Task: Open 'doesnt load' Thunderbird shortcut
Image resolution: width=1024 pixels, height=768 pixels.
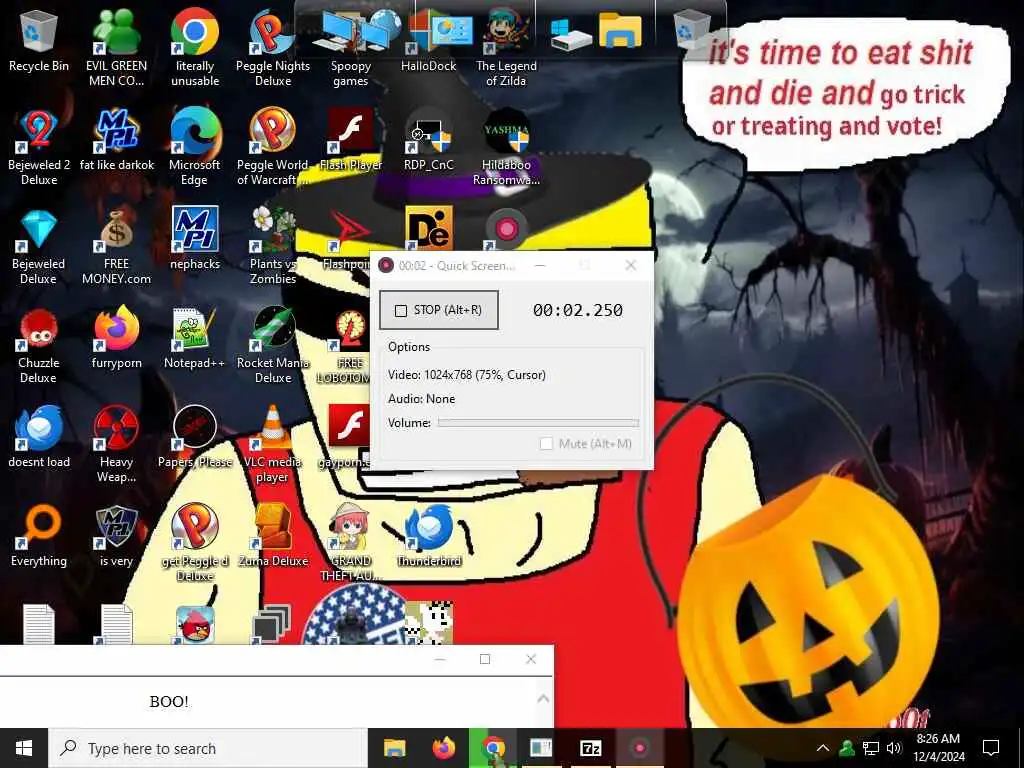Action: 39,437
